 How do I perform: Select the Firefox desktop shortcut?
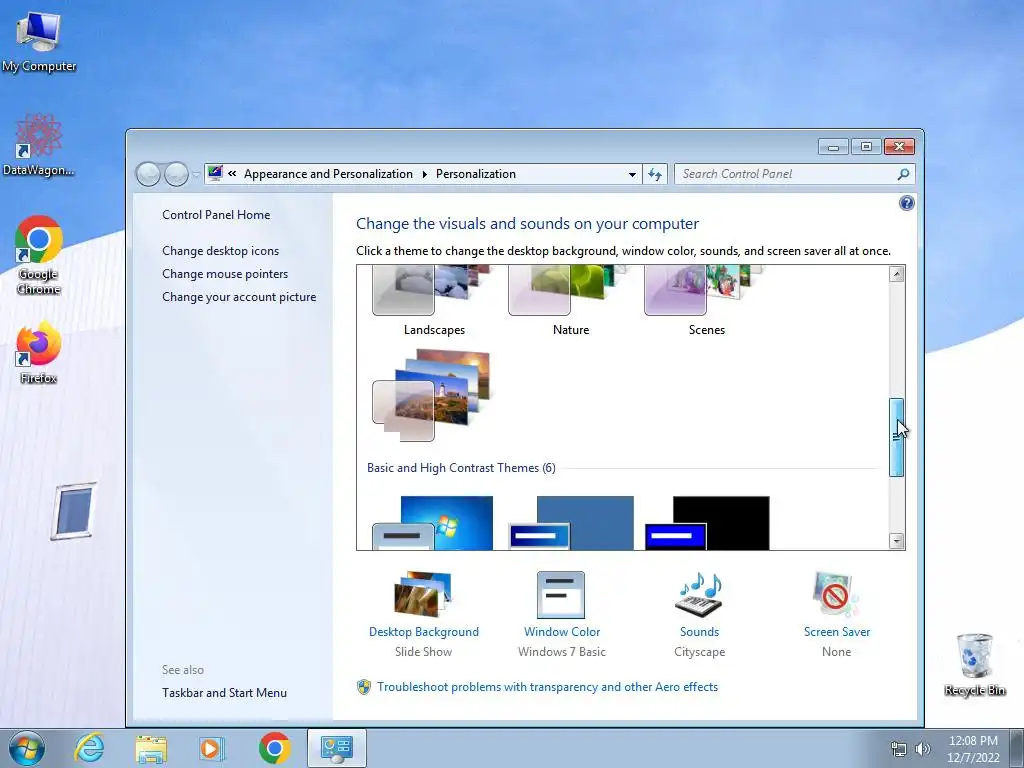(39, 353)
